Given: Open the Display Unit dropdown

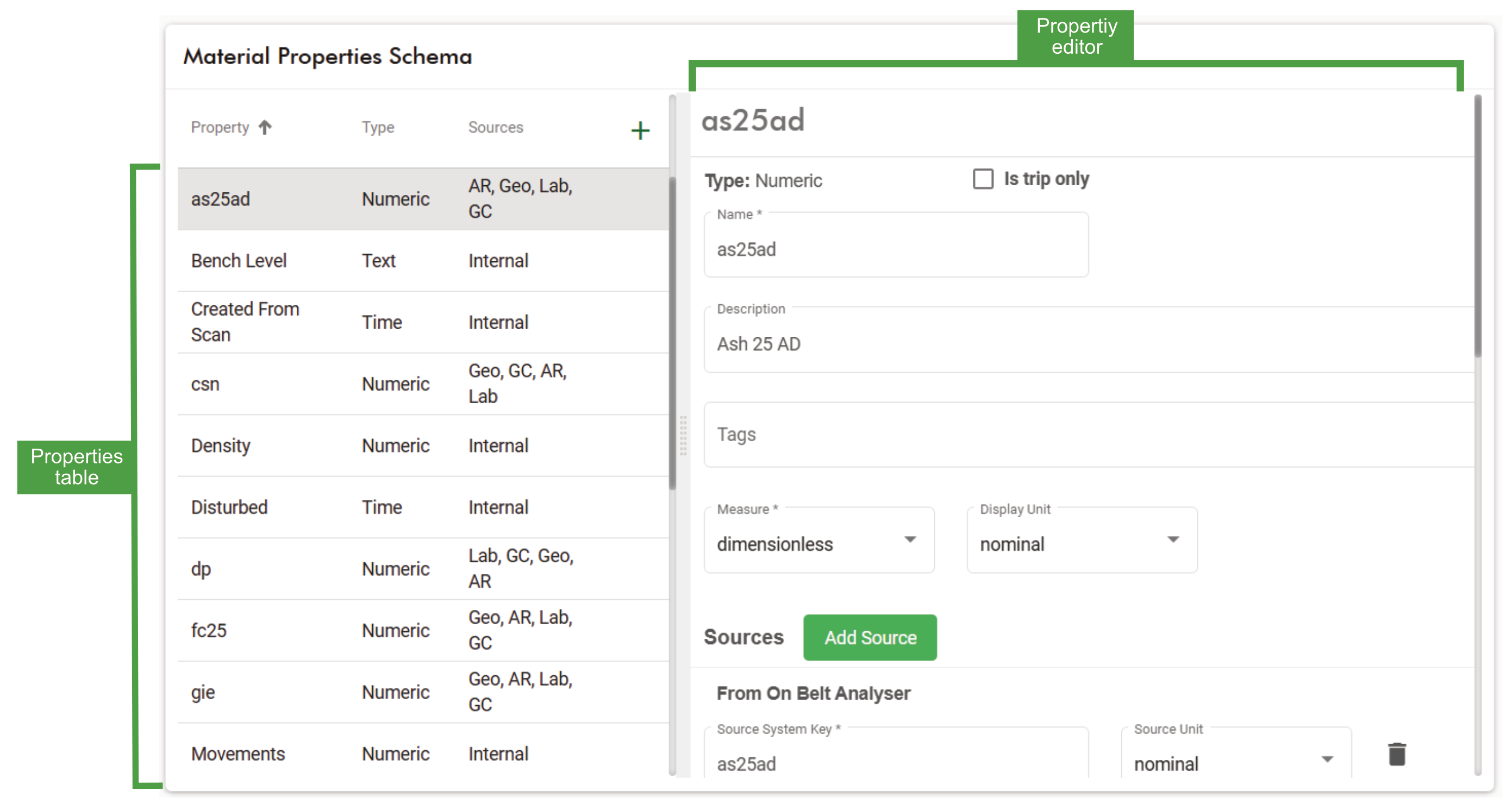Looking at the screenshot, I should (1082, 540).
